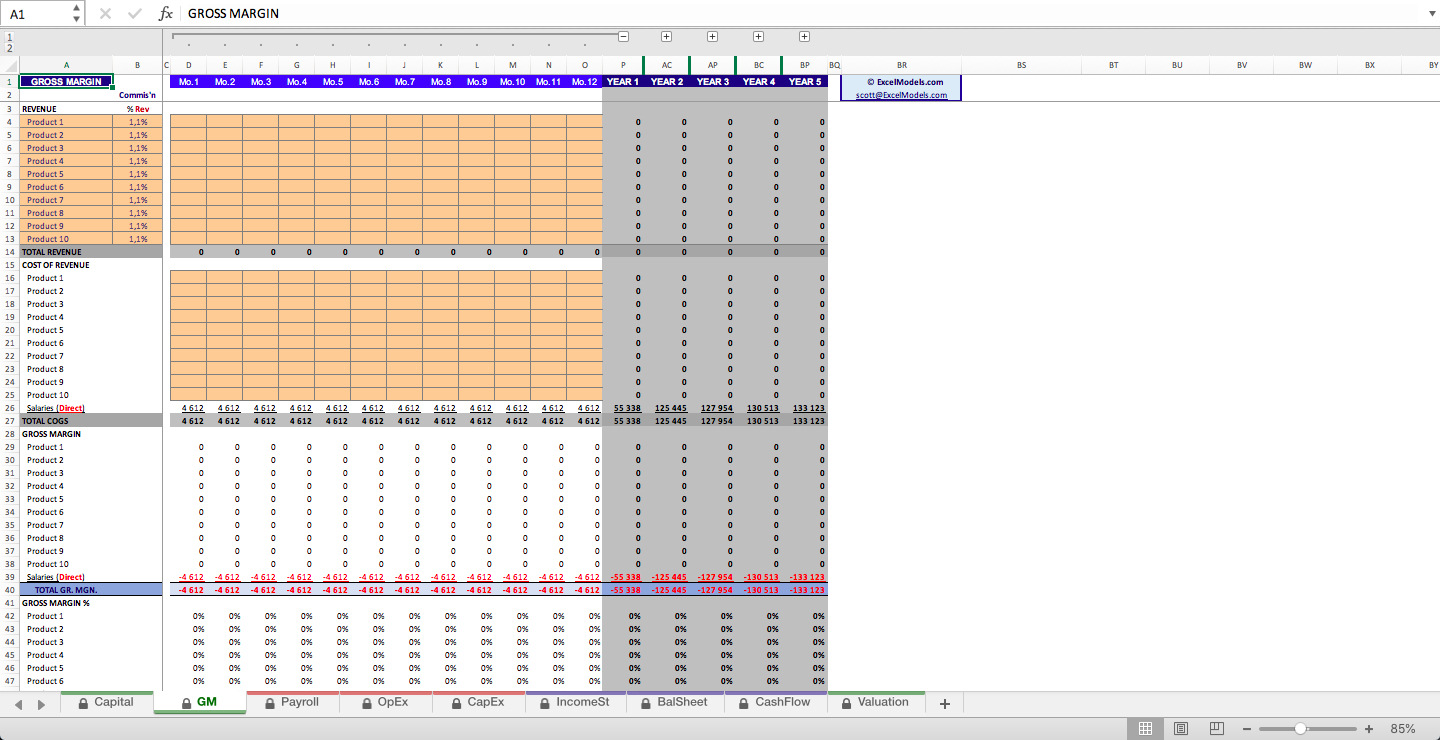Switch to Page Layout view icon

tap(1181, 729)
